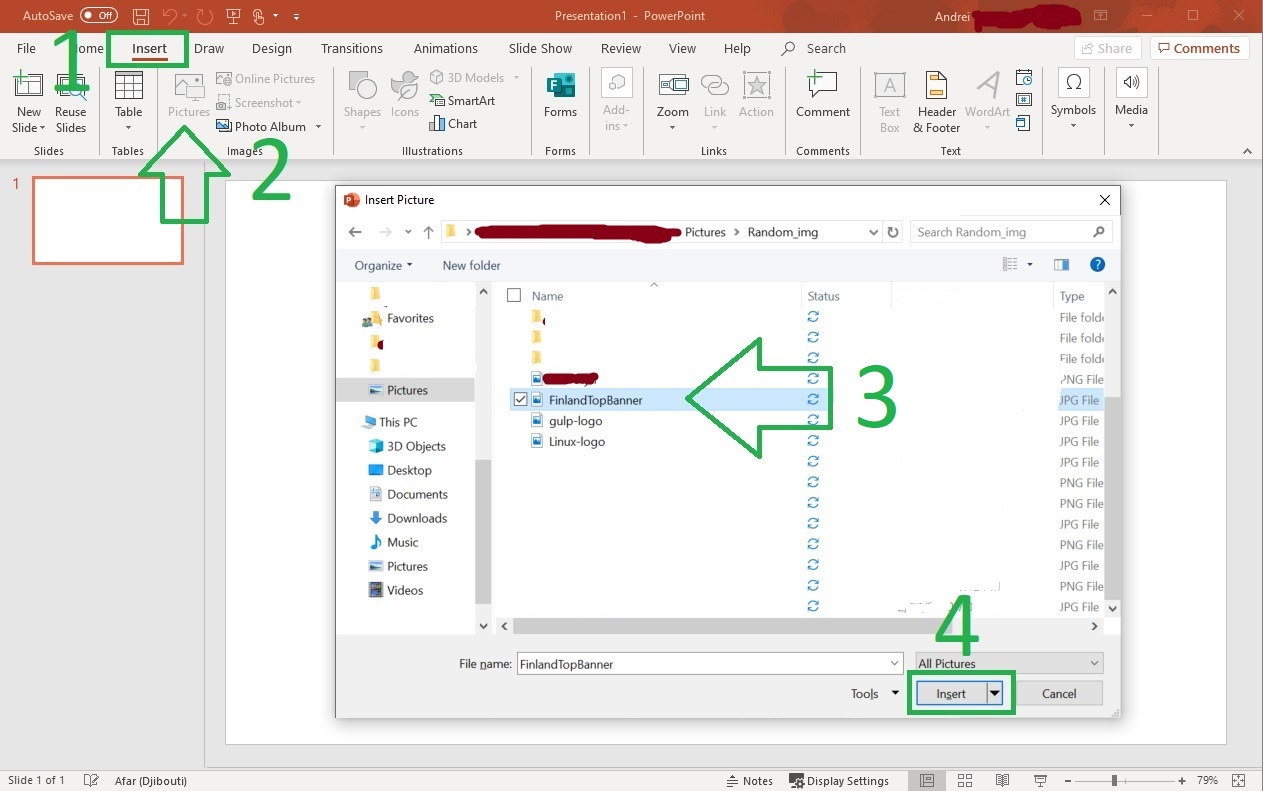Refresh the dialog folder listing

point(893,232)
